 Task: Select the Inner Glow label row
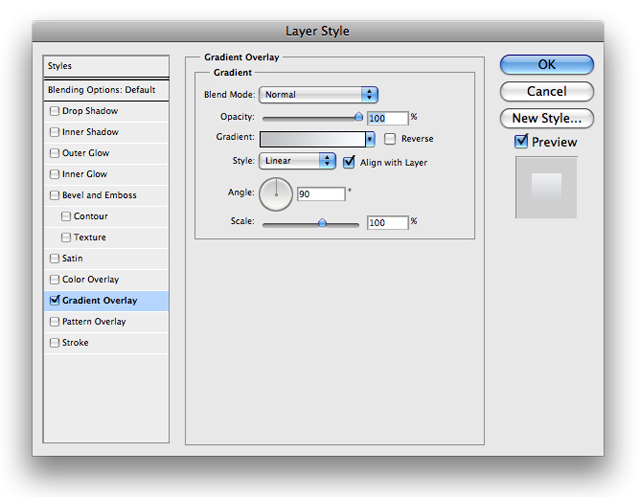(x=106, y=174)
